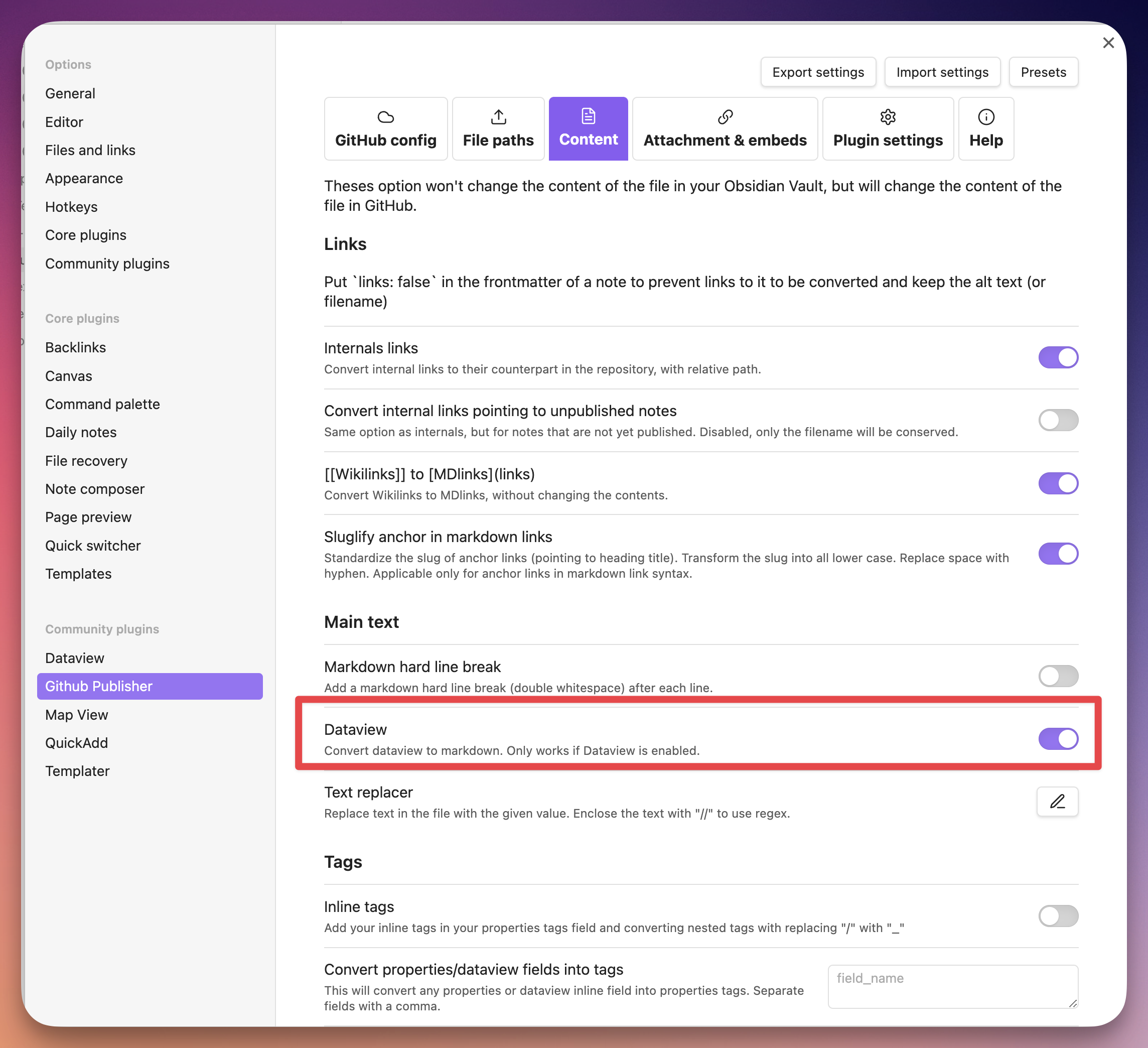Click the gear icon on Plugin settings tab
Image resolution: width=1148 pixels, height=1048 pixels.
pyautogui.click(x=888, y=117)
